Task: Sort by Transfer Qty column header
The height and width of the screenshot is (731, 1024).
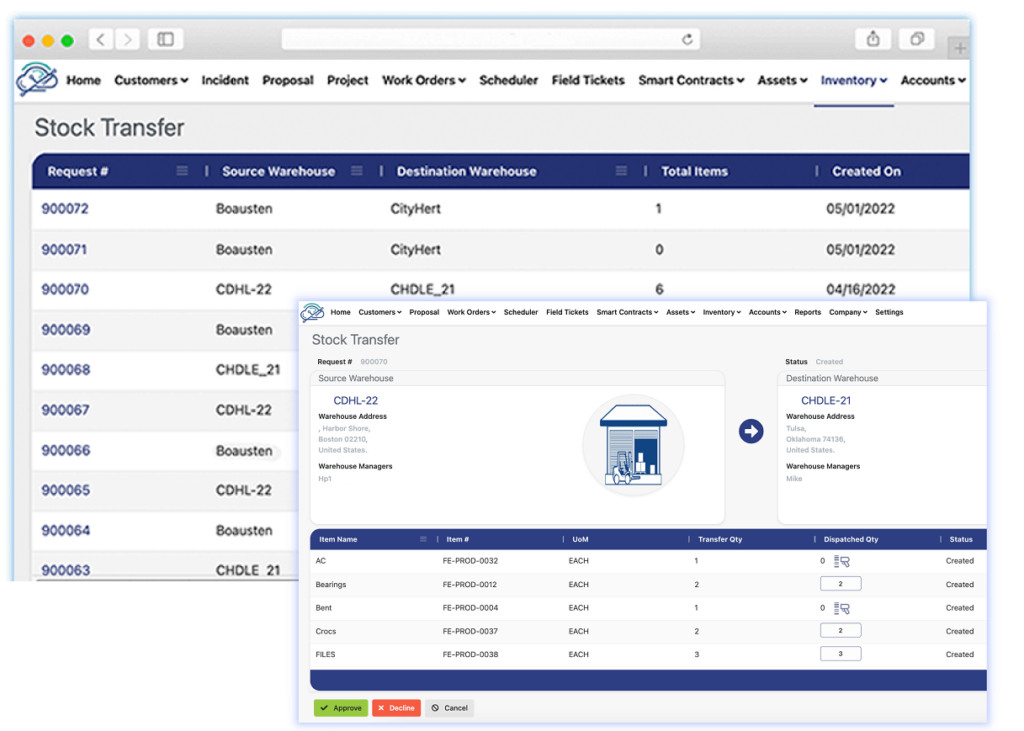Action: (720, 539)
